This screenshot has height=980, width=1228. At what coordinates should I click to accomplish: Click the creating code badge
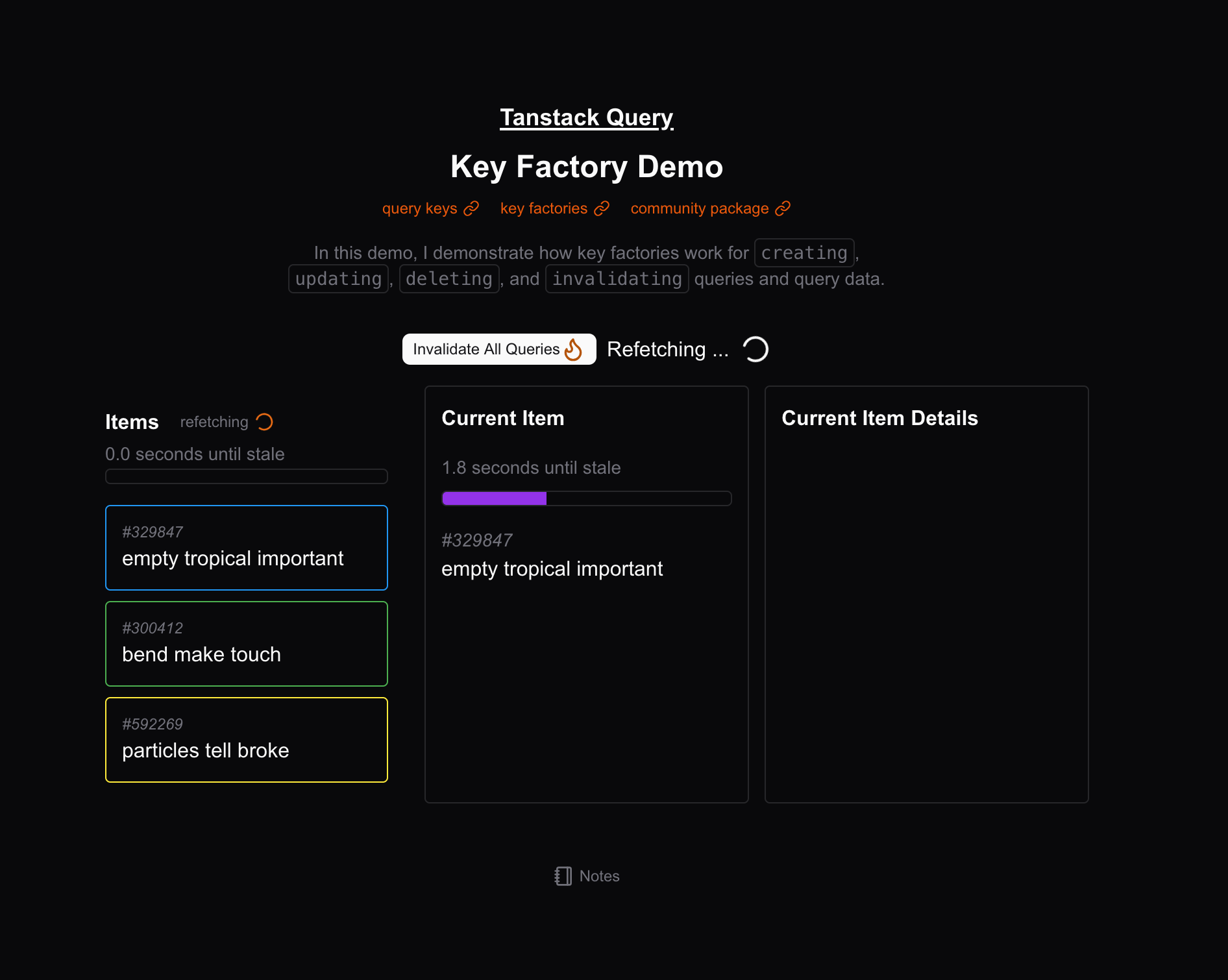click(804, 253)
